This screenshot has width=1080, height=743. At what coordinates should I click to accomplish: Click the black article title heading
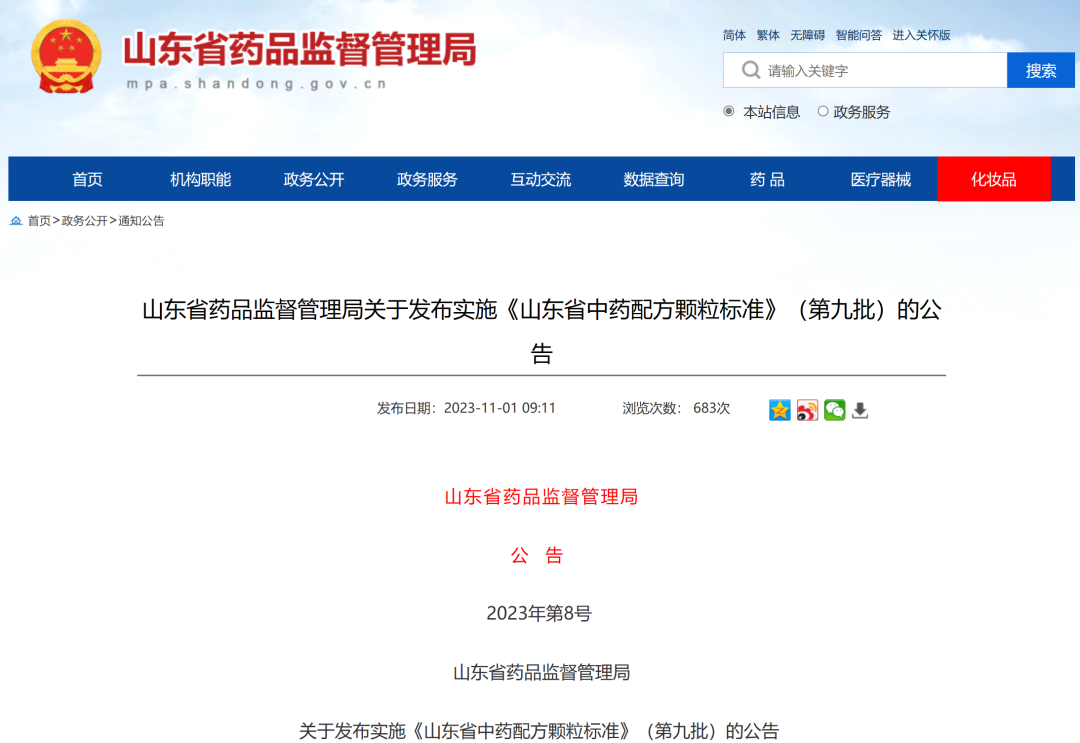tap(541, 331)
